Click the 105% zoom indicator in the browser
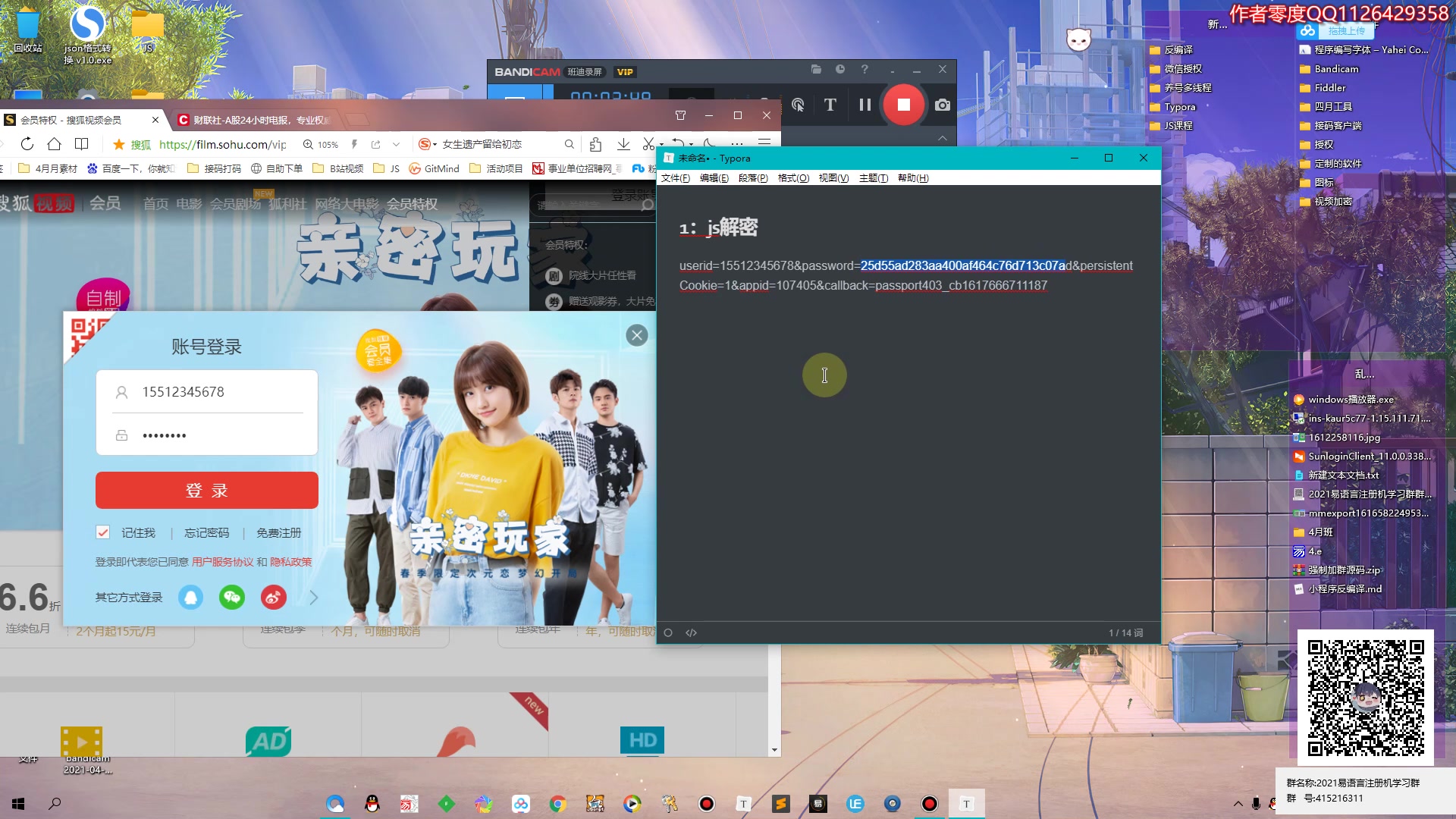Screen dimensions: 1456x819 coord(321,144)
